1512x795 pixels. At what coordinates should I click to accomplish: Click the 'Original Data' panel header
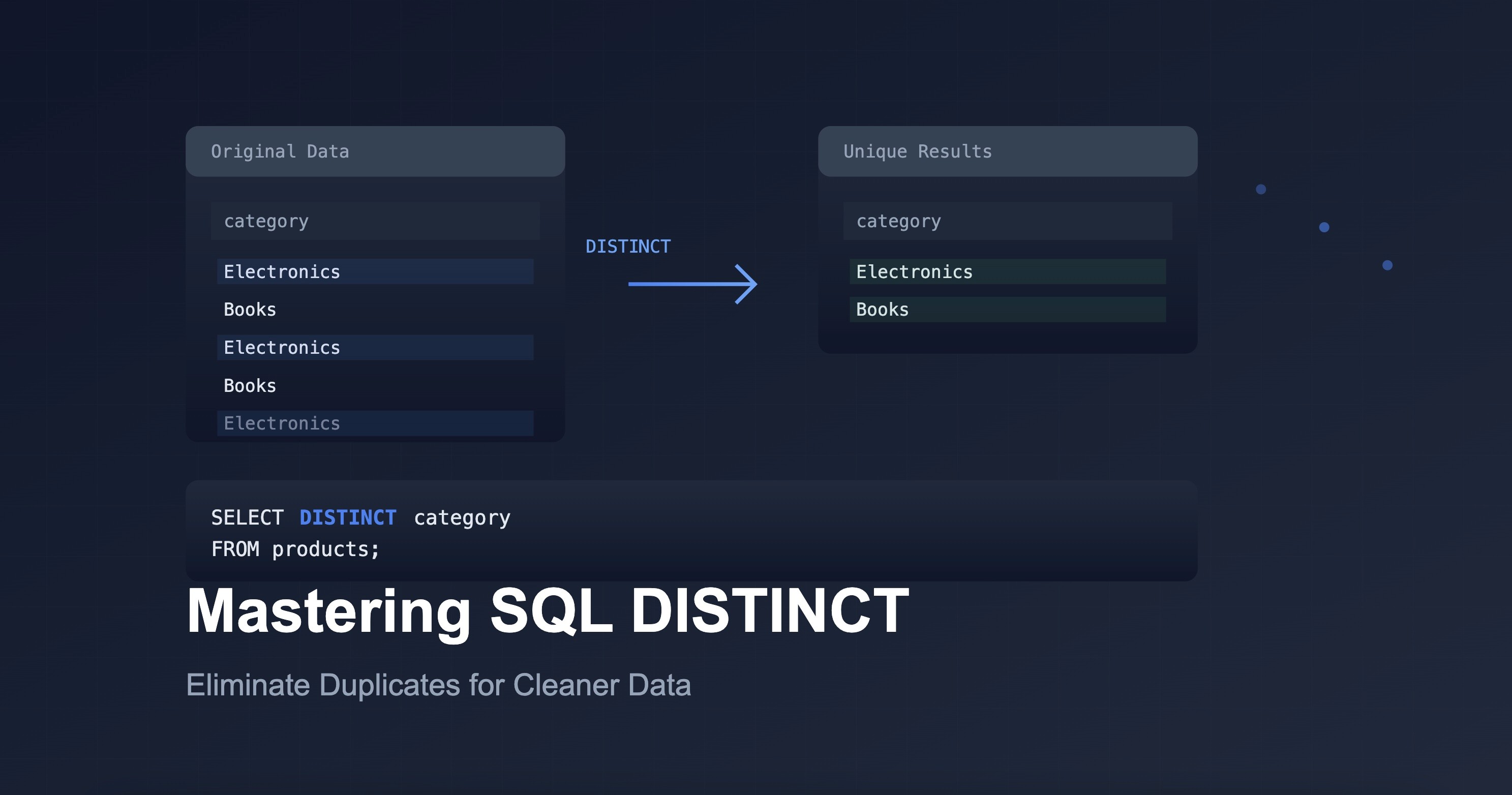pos(375,151)
